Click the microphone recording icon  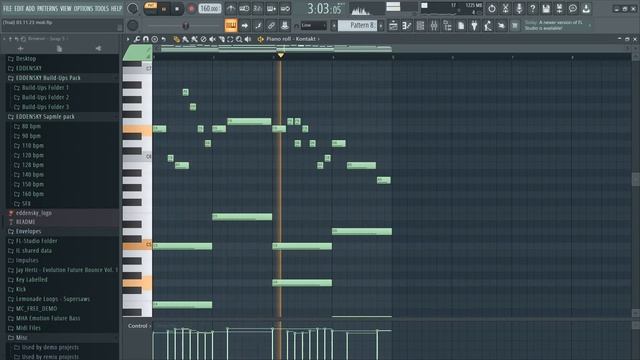pos(519,8)
